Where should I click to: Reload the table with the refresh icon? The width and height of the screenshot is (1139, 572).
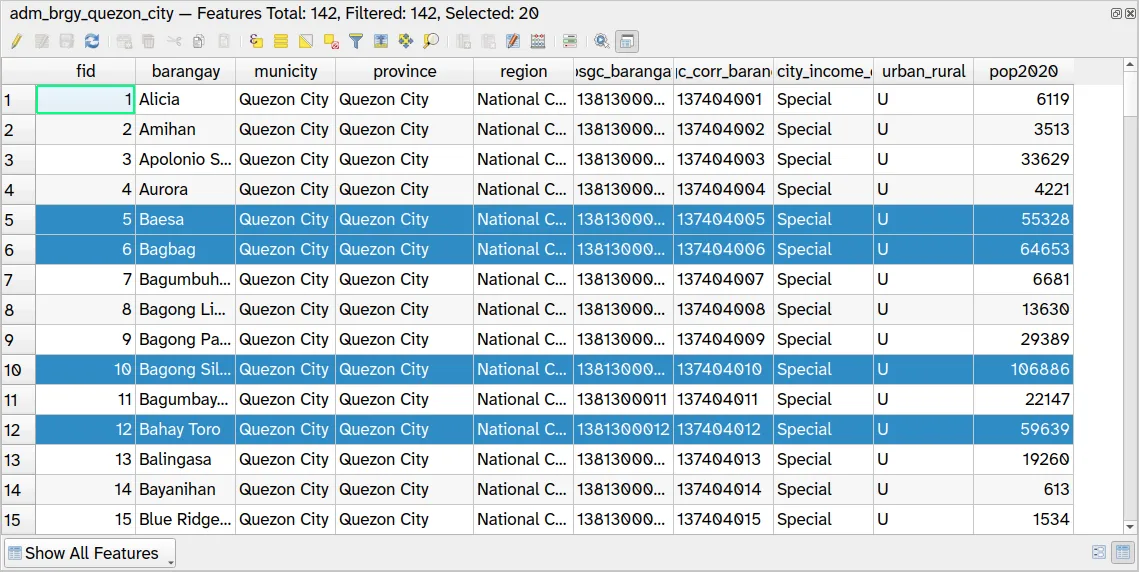pos(92,41)
